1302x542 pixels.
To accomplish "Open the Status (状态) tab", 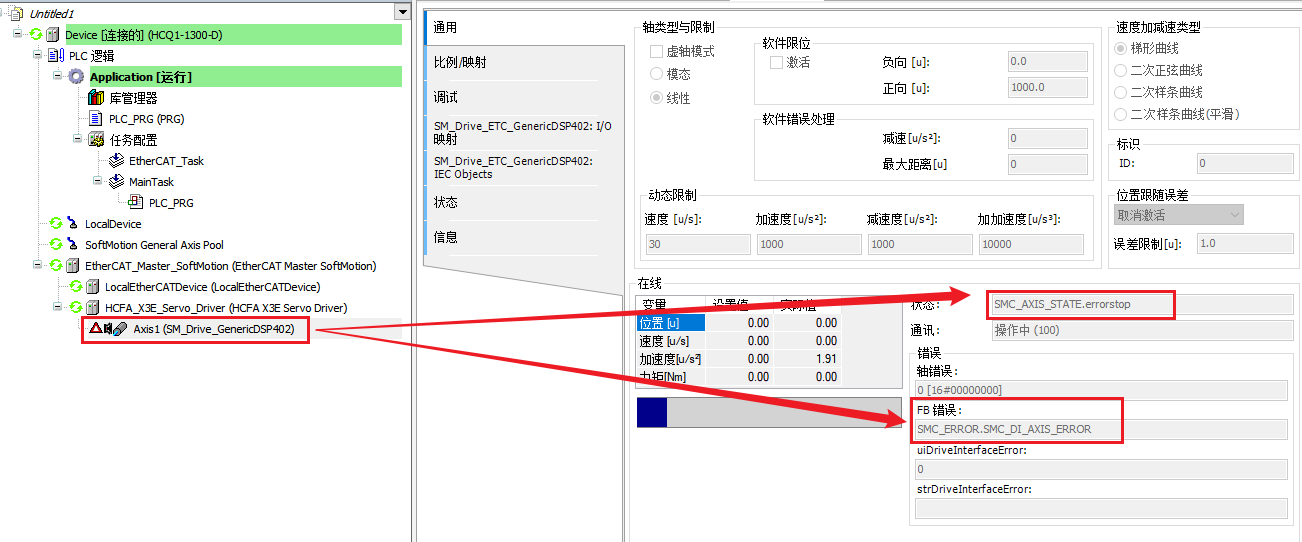I will 446,202.
